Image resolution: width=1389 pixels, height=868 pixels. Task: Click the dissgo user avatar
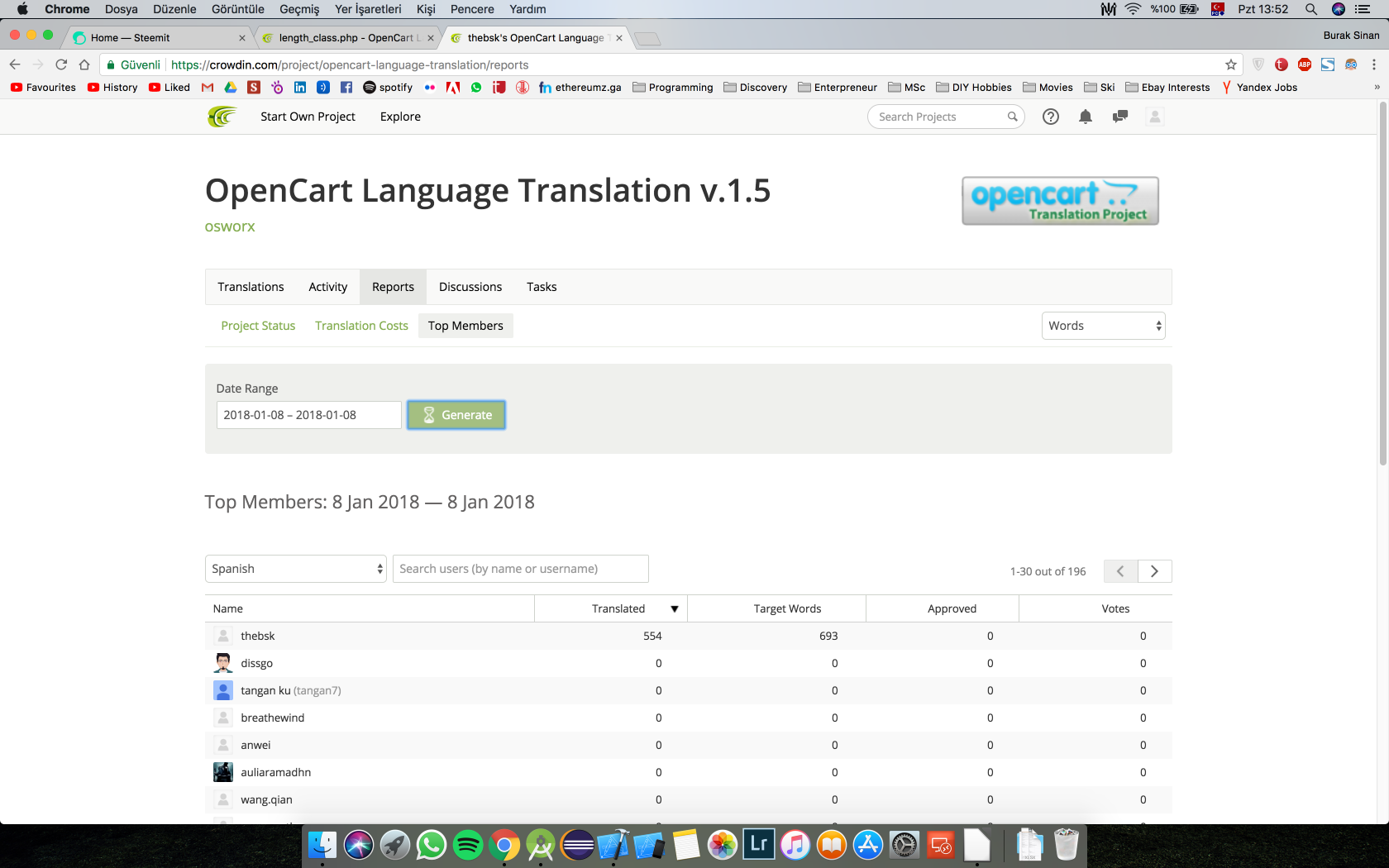[223, 663]
